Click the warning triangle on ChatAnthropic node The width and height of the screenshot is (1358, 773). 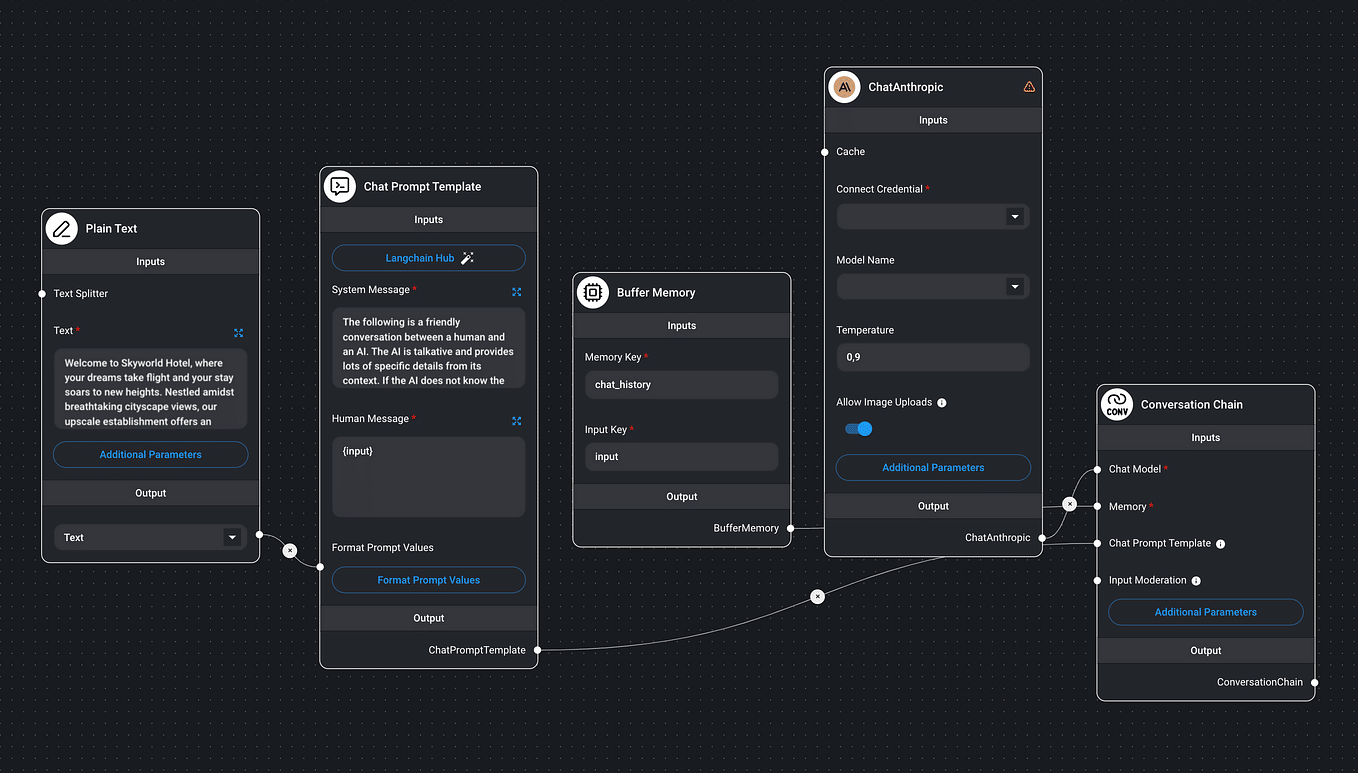tap(1029, 87)
